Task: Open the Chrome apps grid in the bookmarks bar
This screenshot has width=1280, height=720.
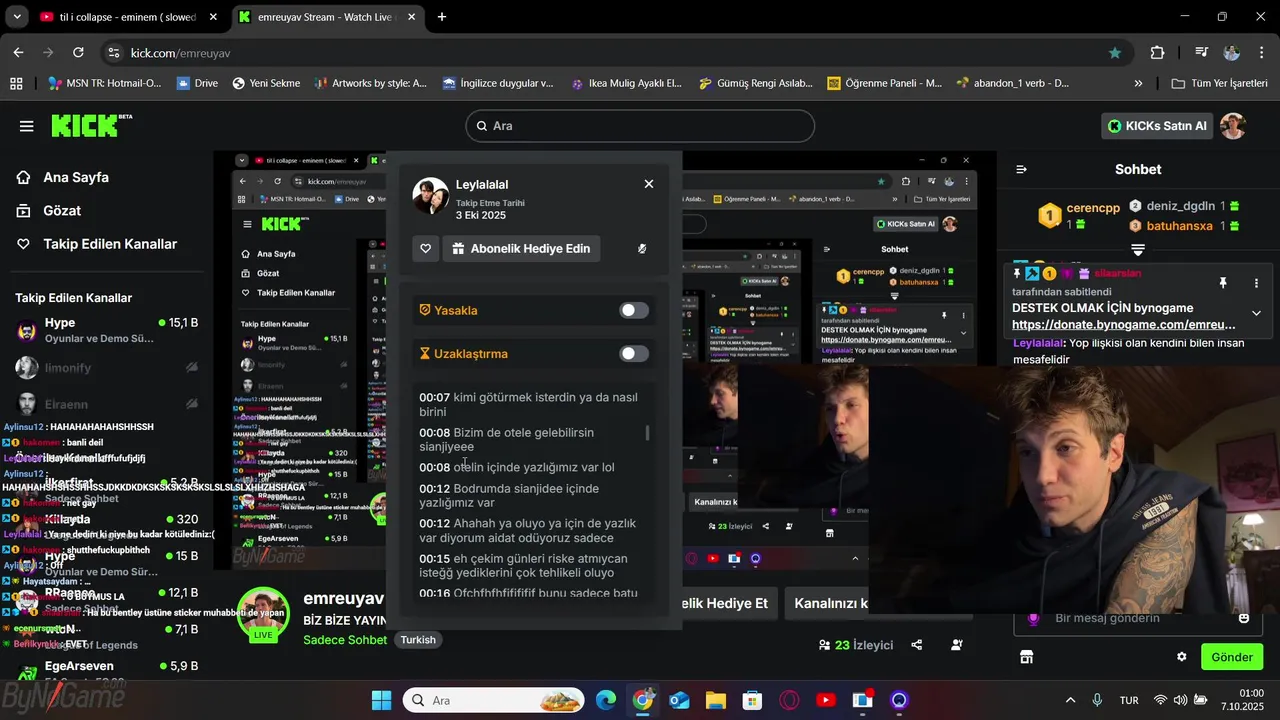Action: pos(16,84)
